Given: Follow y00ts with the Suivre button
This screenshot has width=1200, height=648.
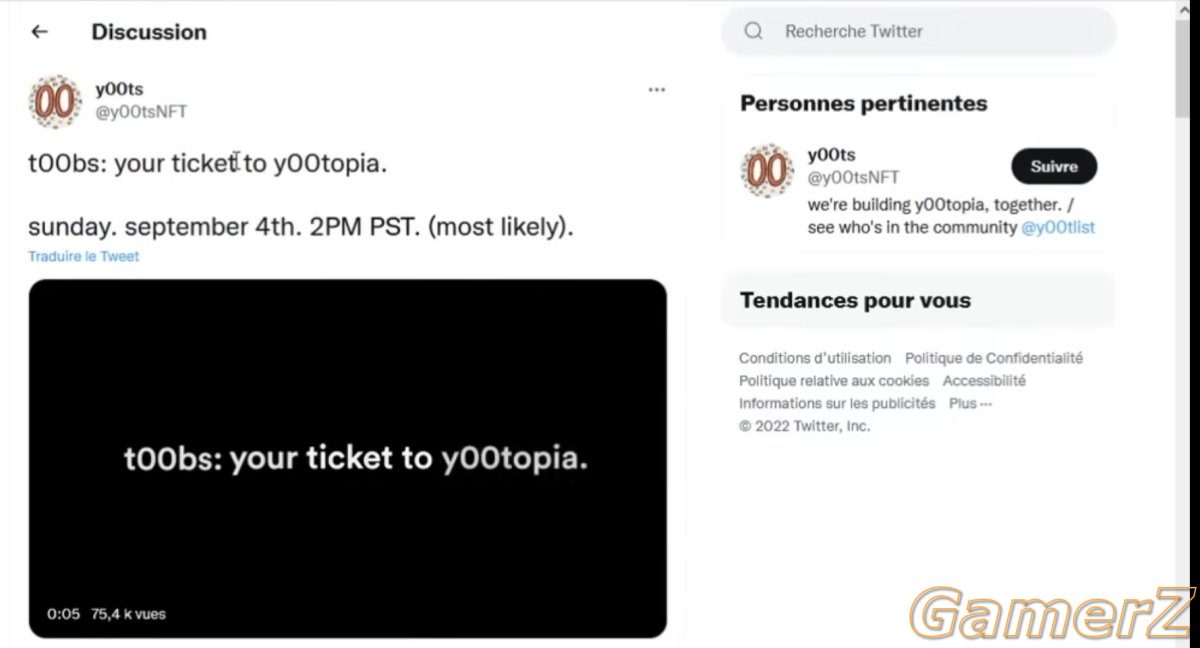Looking at the screenshot, I should click(x=1054, y=167).
